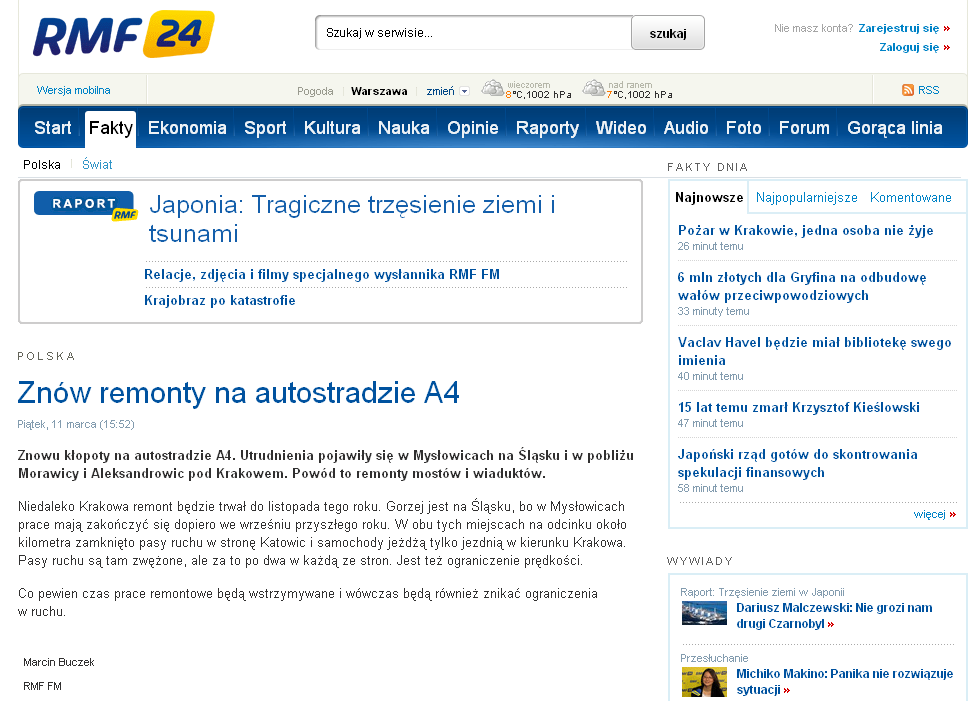
Task: Focus the 'Szukaj w serwisie' search field
Action: 473,33
